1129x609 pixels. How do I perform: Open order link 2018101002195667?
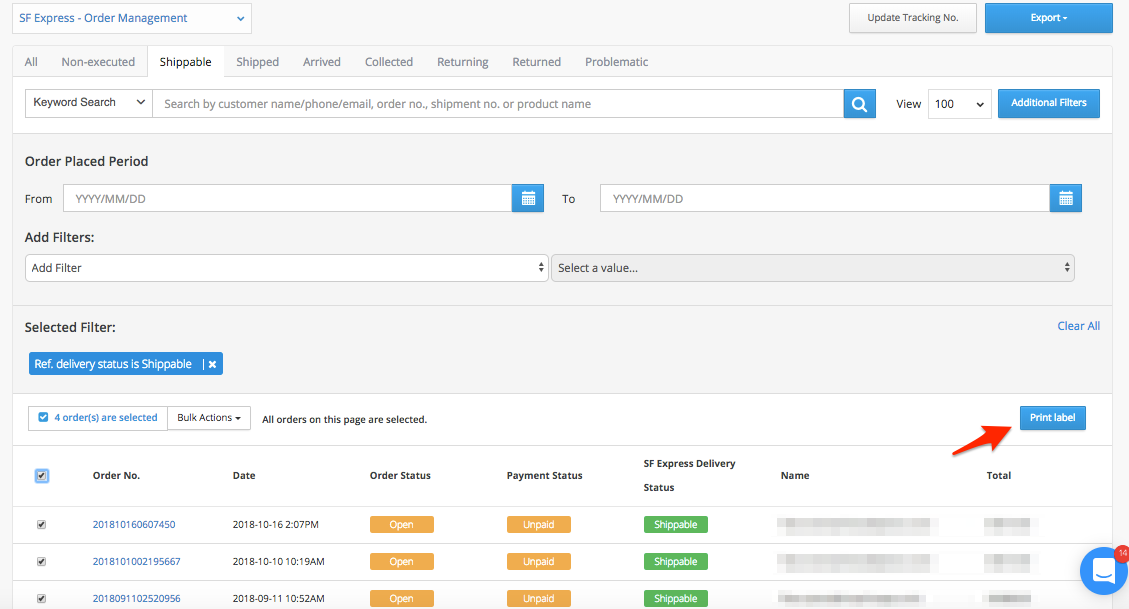point(137,561)
